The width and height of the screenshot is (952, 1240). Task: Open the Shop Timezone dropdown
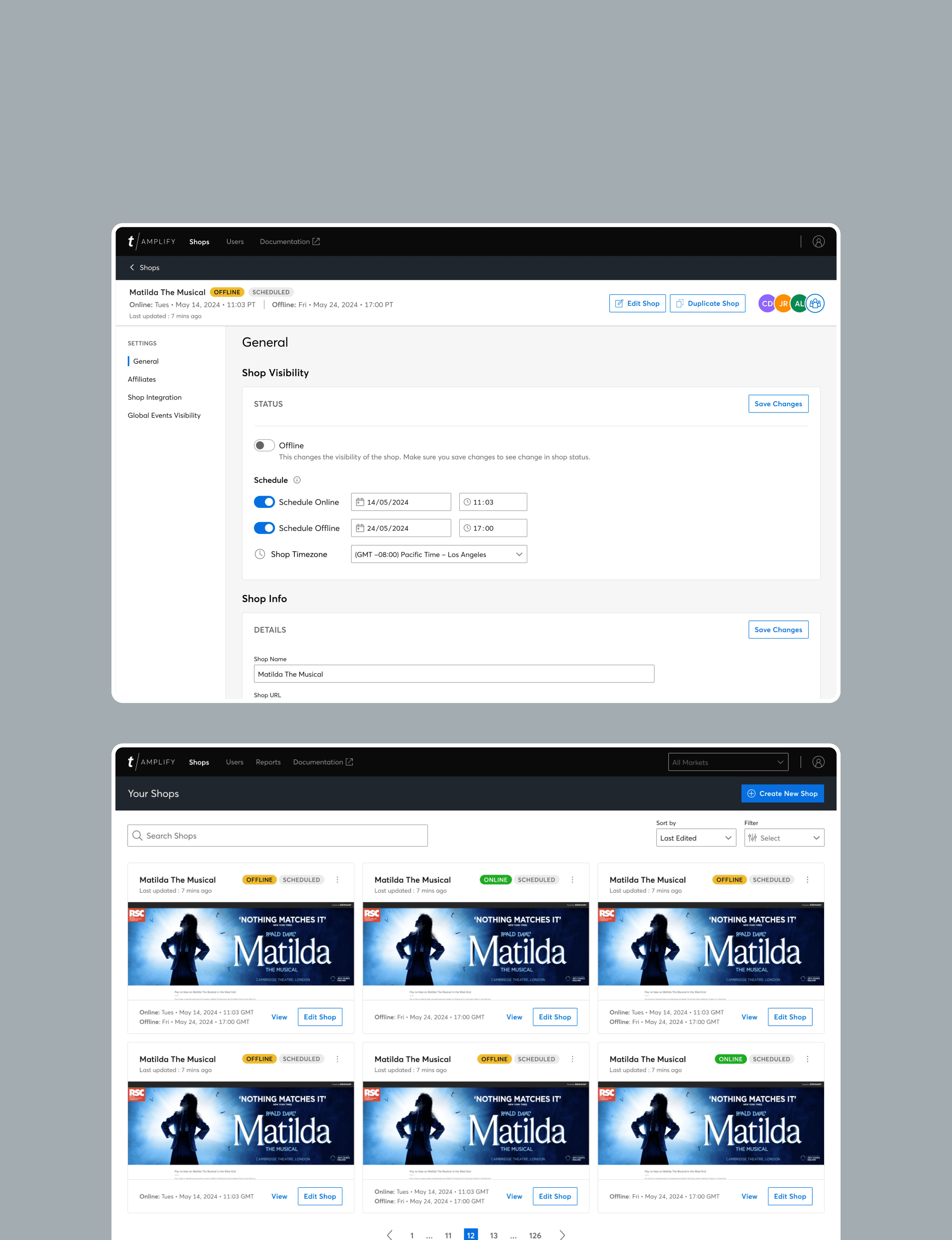tap(439, 554)
